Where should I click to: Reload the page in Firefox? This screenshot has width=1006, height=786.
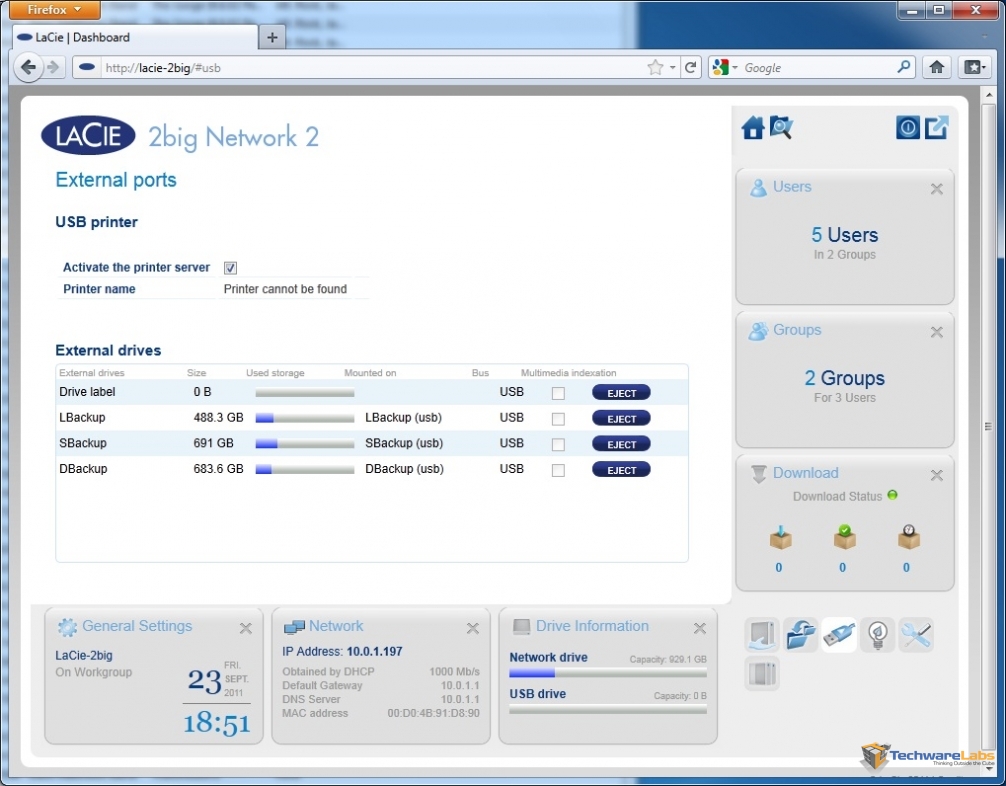(x=690, y=67)
